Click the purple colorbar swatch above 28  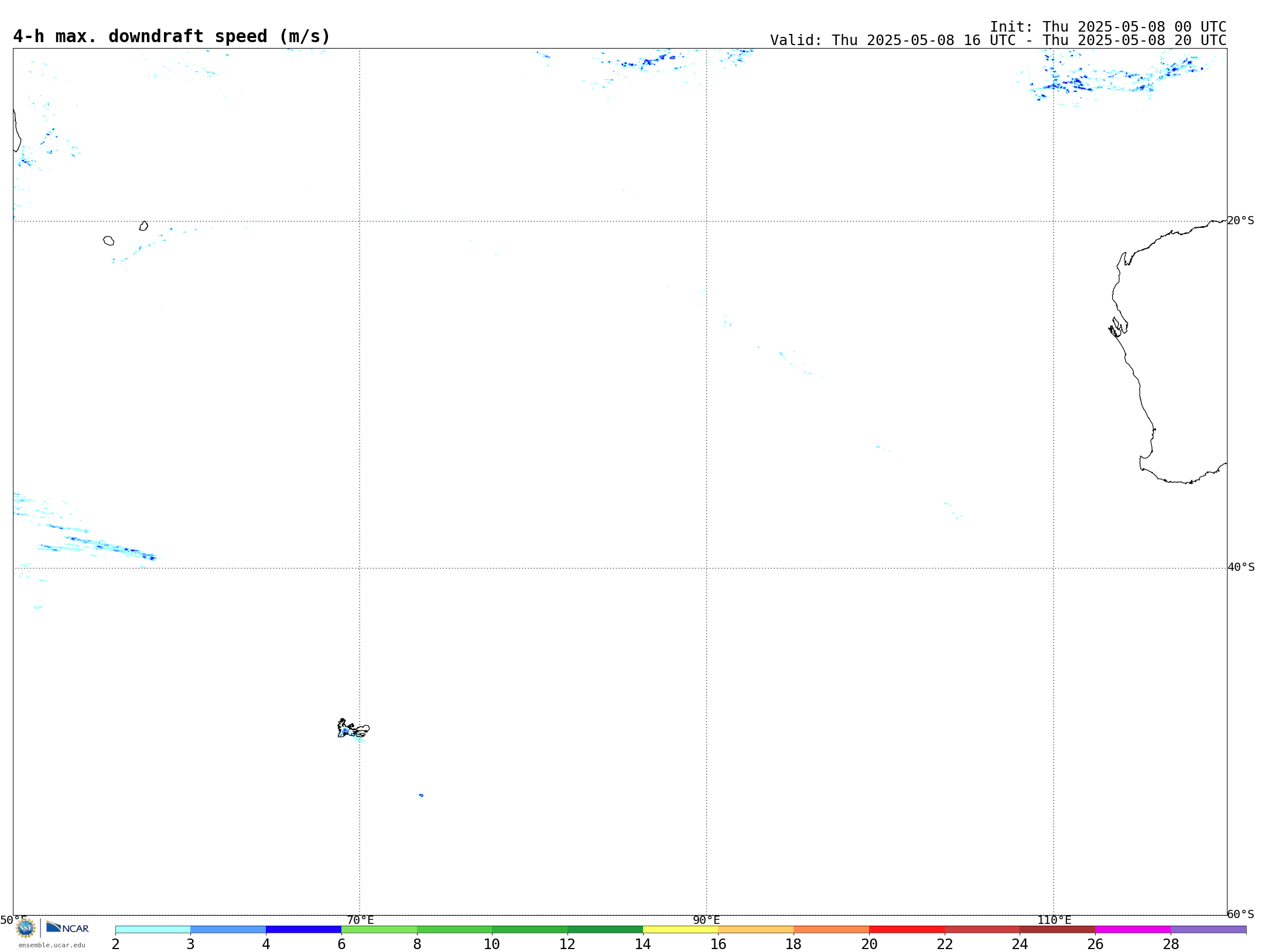(x=1208, y=930)
